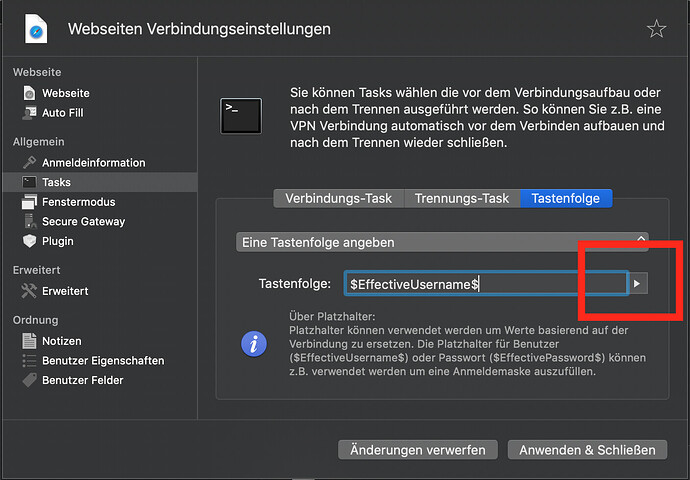
Task: Click the star favorite icon
Action: (656, 29)
